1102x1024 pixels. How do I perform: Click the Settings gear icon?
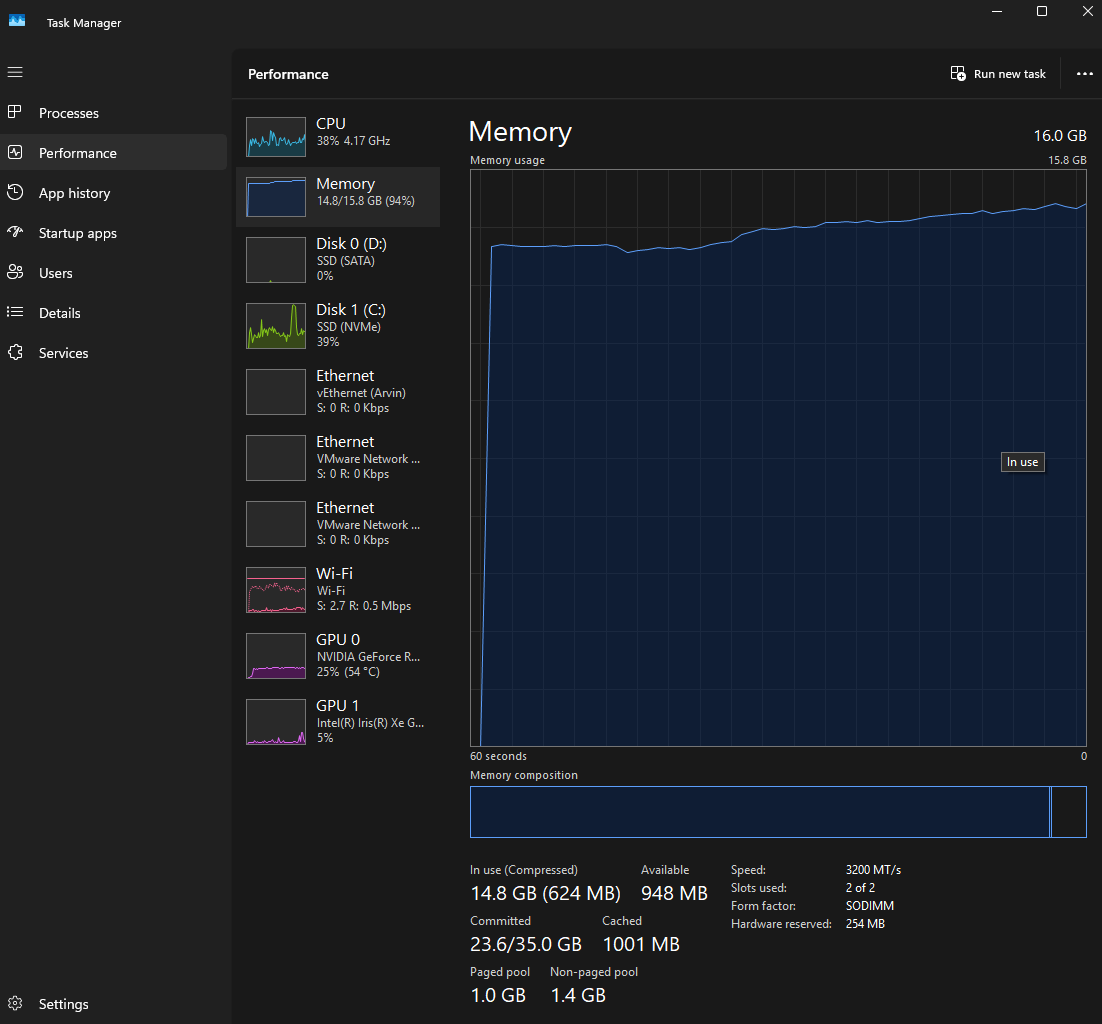[x=15, y=1003]
